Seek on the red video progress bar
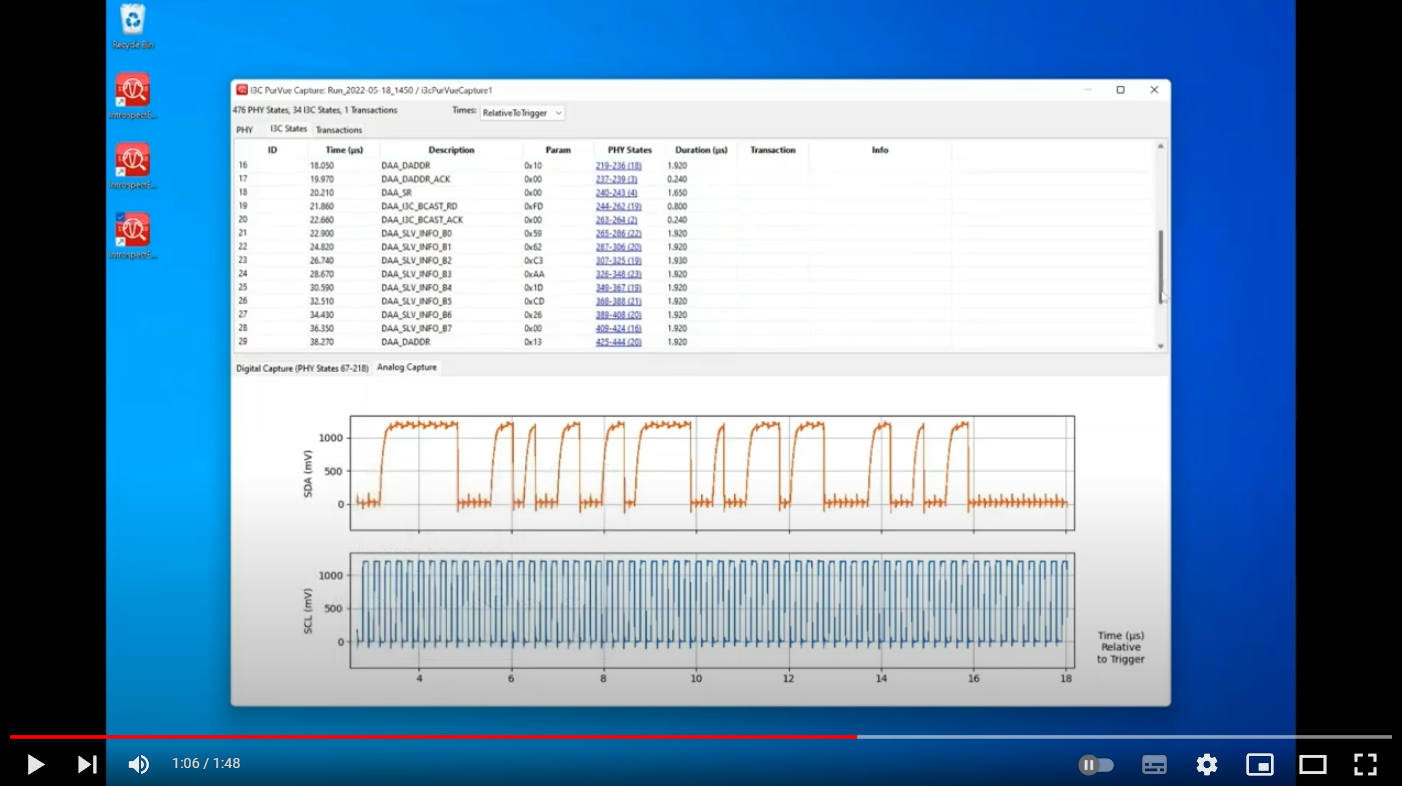The image size is (1402, 786). tap(433, 737)
